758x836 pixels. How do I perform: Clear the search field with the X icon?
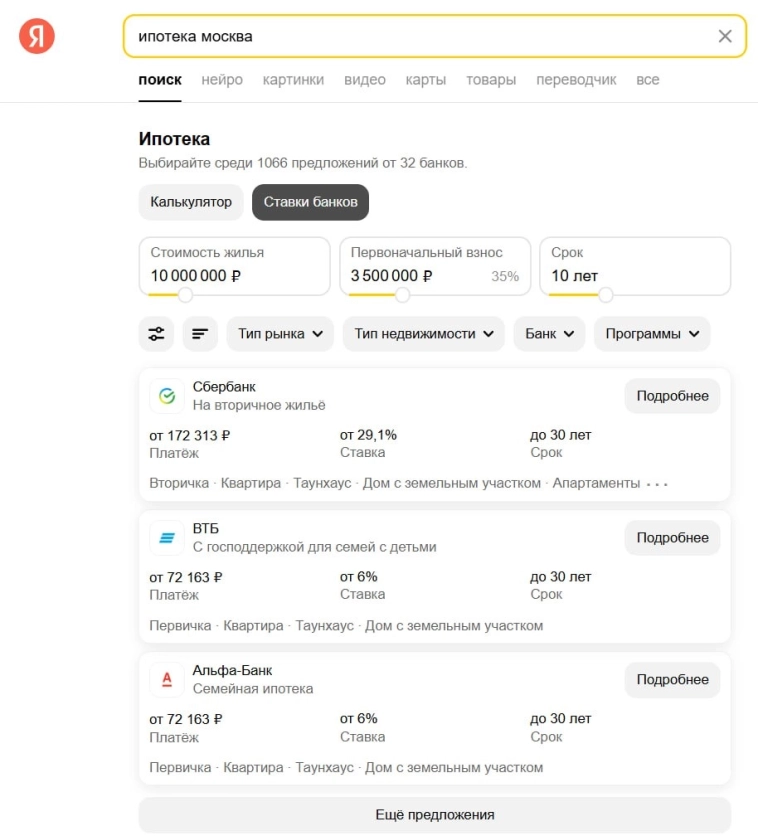(x=725, y=34)
